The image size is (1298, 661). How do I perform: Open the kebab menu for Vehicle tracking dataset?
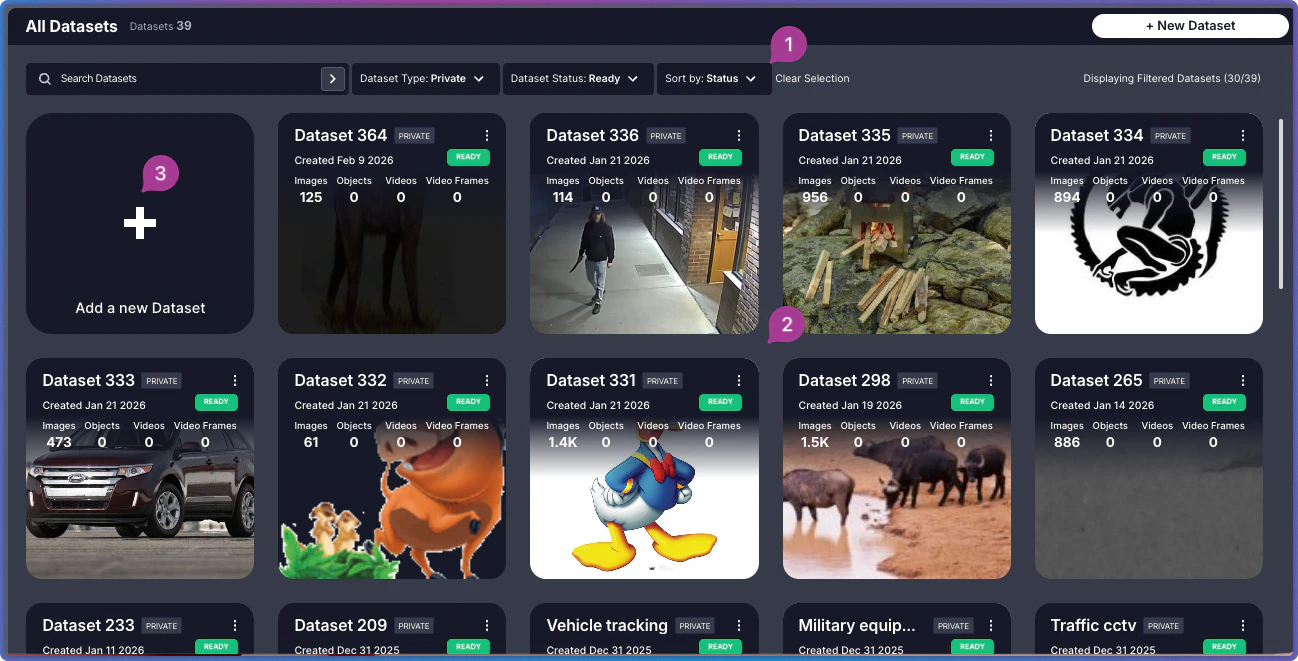[x=739, y=625]
